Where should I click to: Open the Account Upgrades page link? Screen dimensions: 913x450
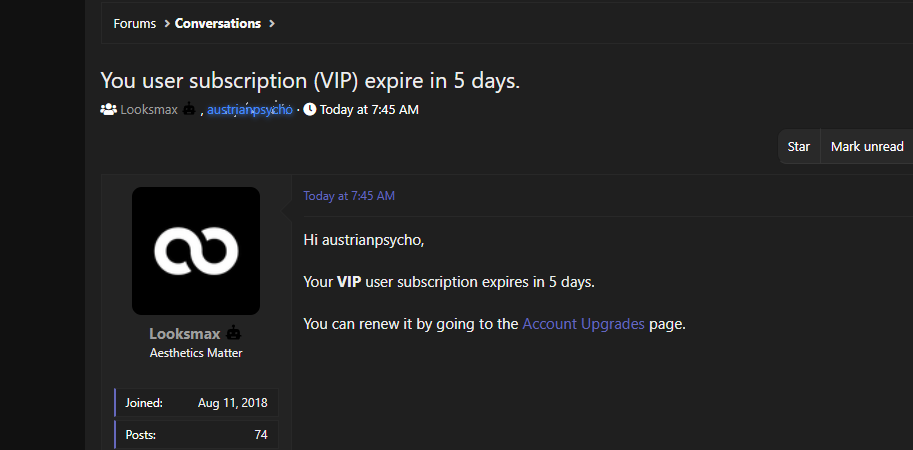click(x=583, y=324)
